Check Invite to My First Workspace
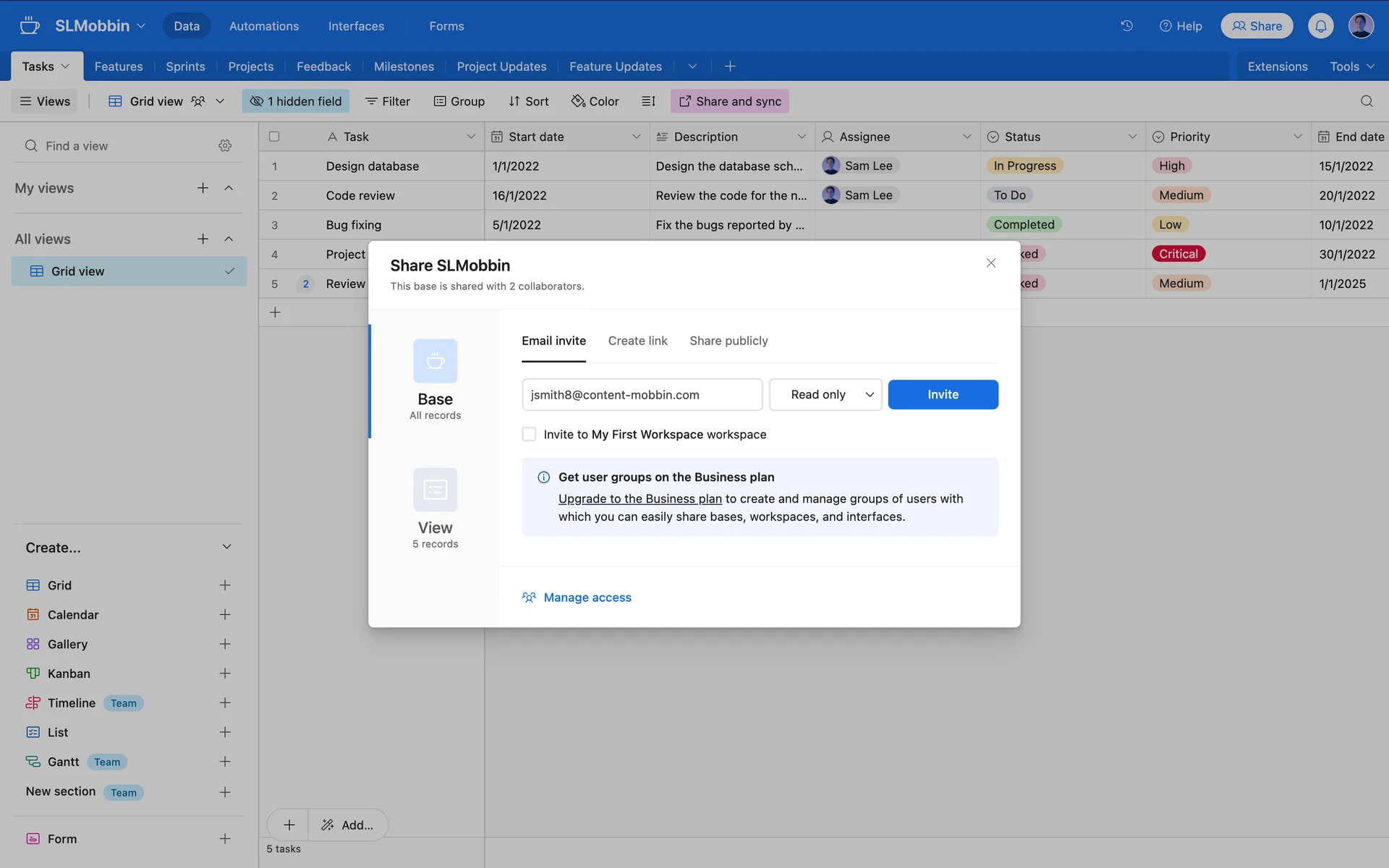 529,434
